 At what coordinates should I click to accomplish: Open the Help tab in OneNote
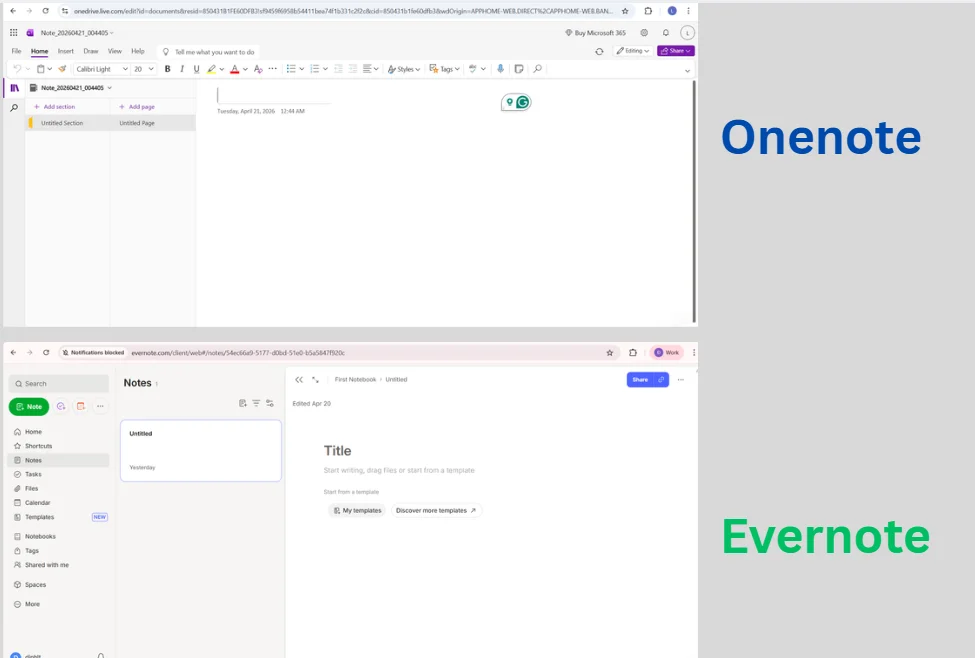137,51
